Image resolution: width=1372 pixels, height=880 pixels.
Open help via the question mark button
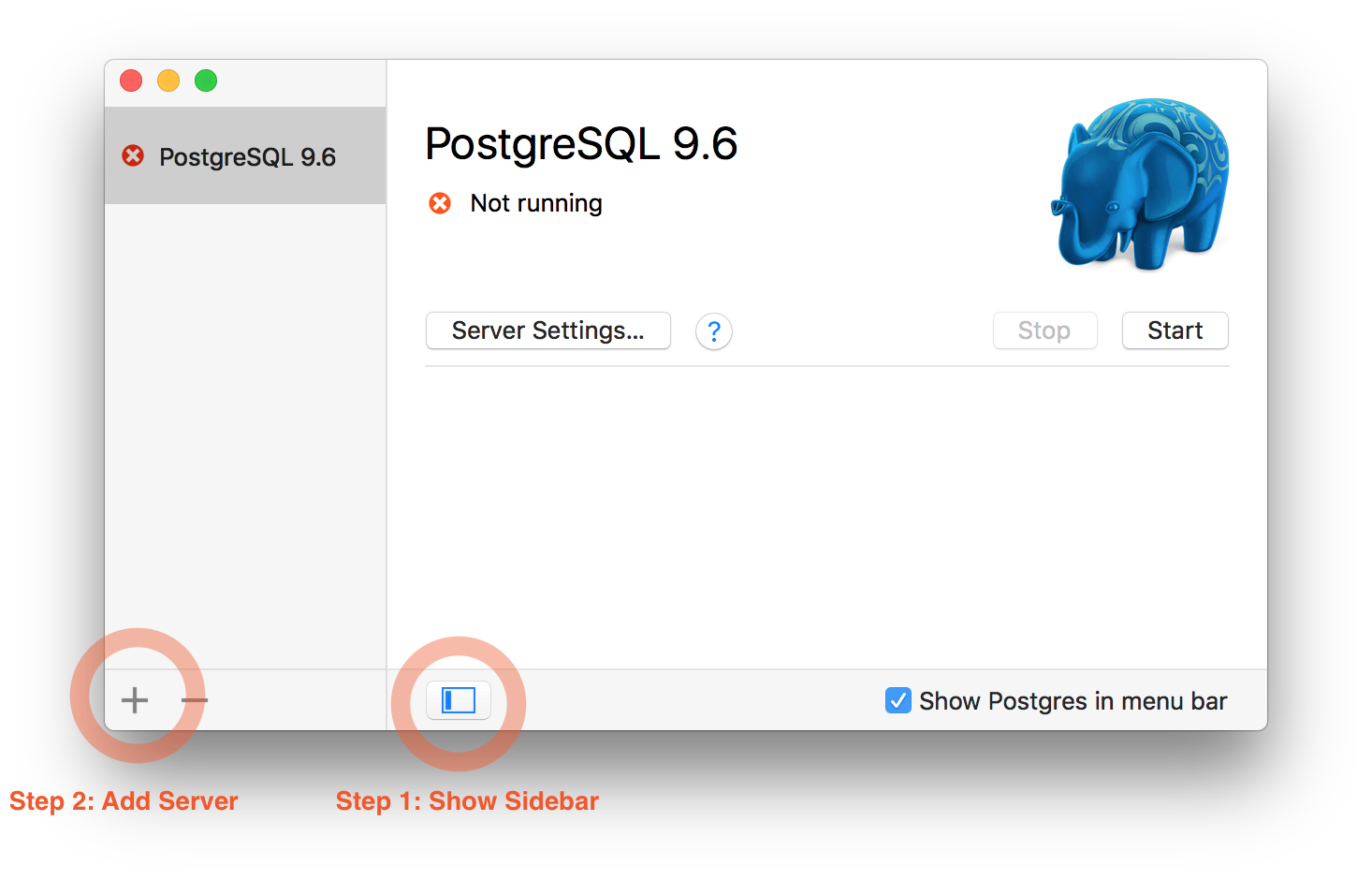click(714, 331)
